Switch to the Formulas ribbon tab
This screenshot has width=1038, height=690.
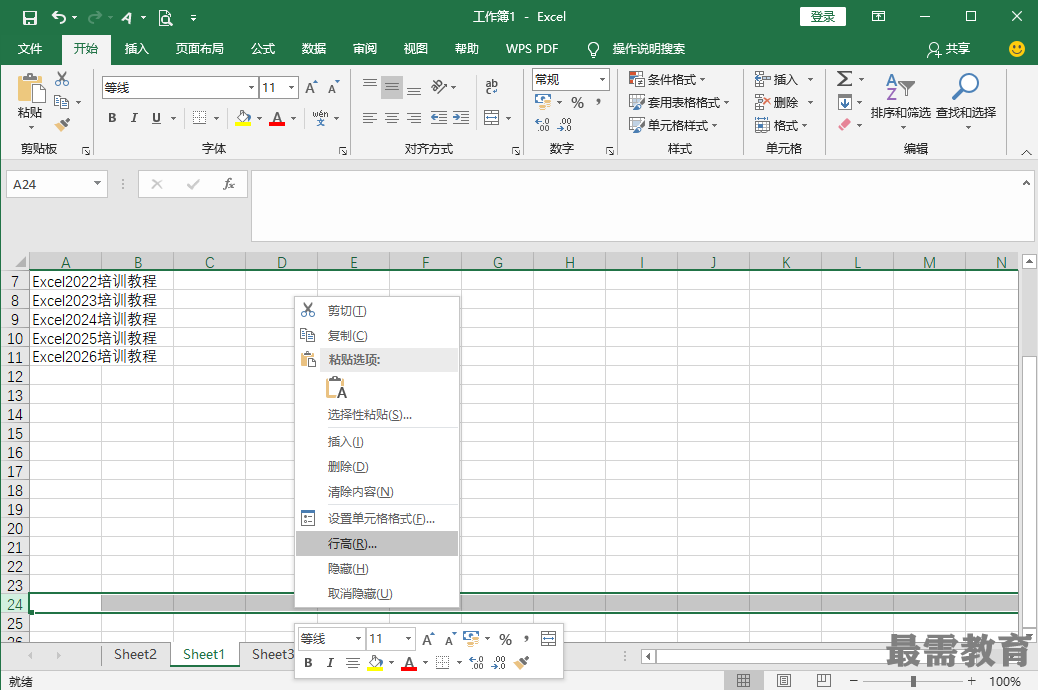263,48
